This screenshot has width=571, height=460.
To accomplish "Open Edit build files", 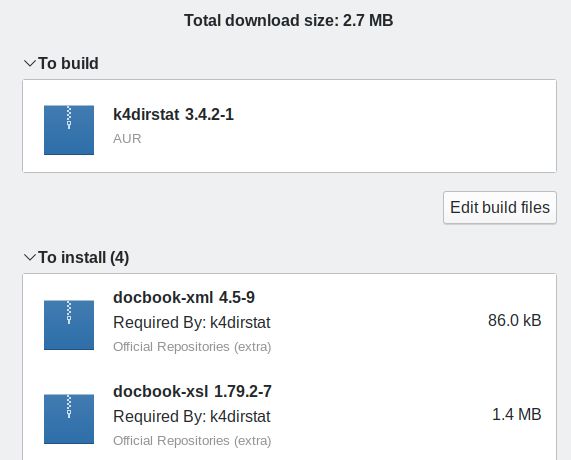I will click(500, 207).
